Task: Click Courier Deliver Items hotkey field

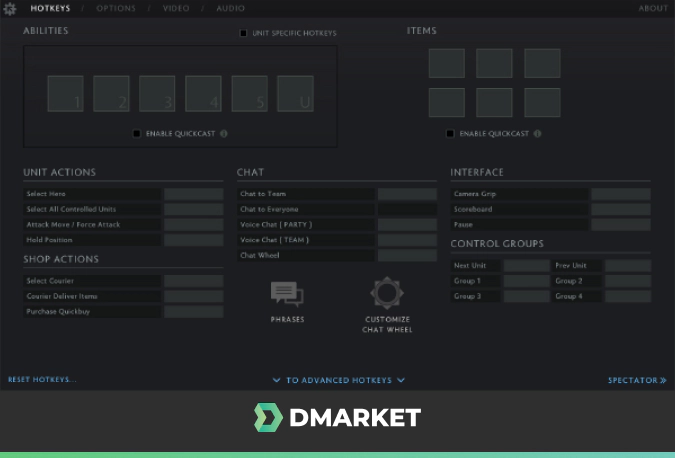Action: tap(194, 296)
